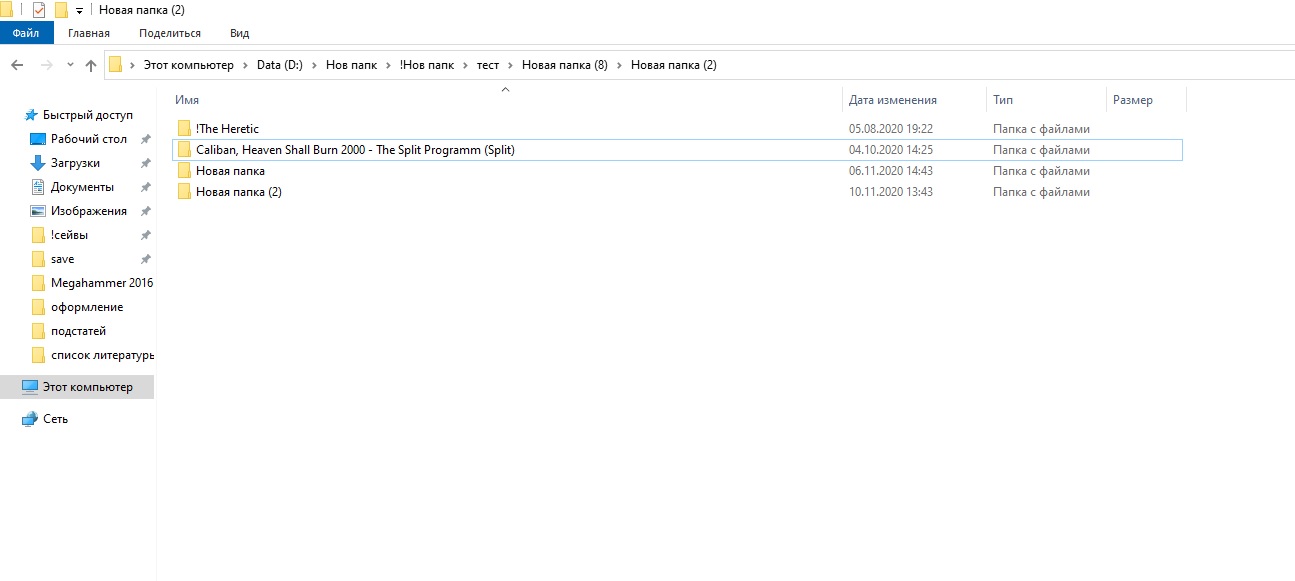Click the Загрузки download arrow icon

(38, 163)
